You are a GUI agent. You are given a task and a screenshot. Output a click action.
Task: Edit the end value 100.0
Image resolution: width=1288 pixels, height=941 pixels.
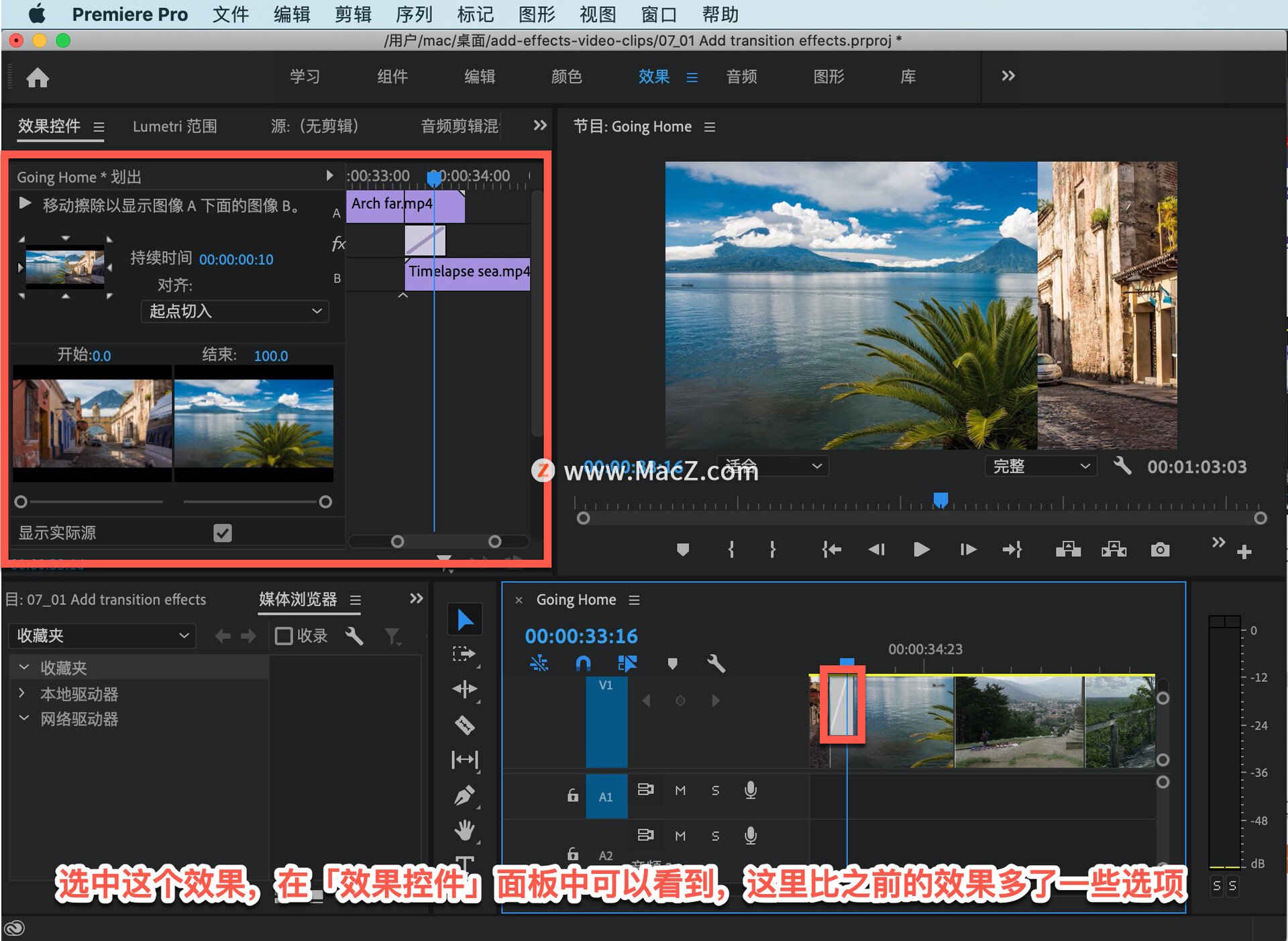click(x=271, y=356)
